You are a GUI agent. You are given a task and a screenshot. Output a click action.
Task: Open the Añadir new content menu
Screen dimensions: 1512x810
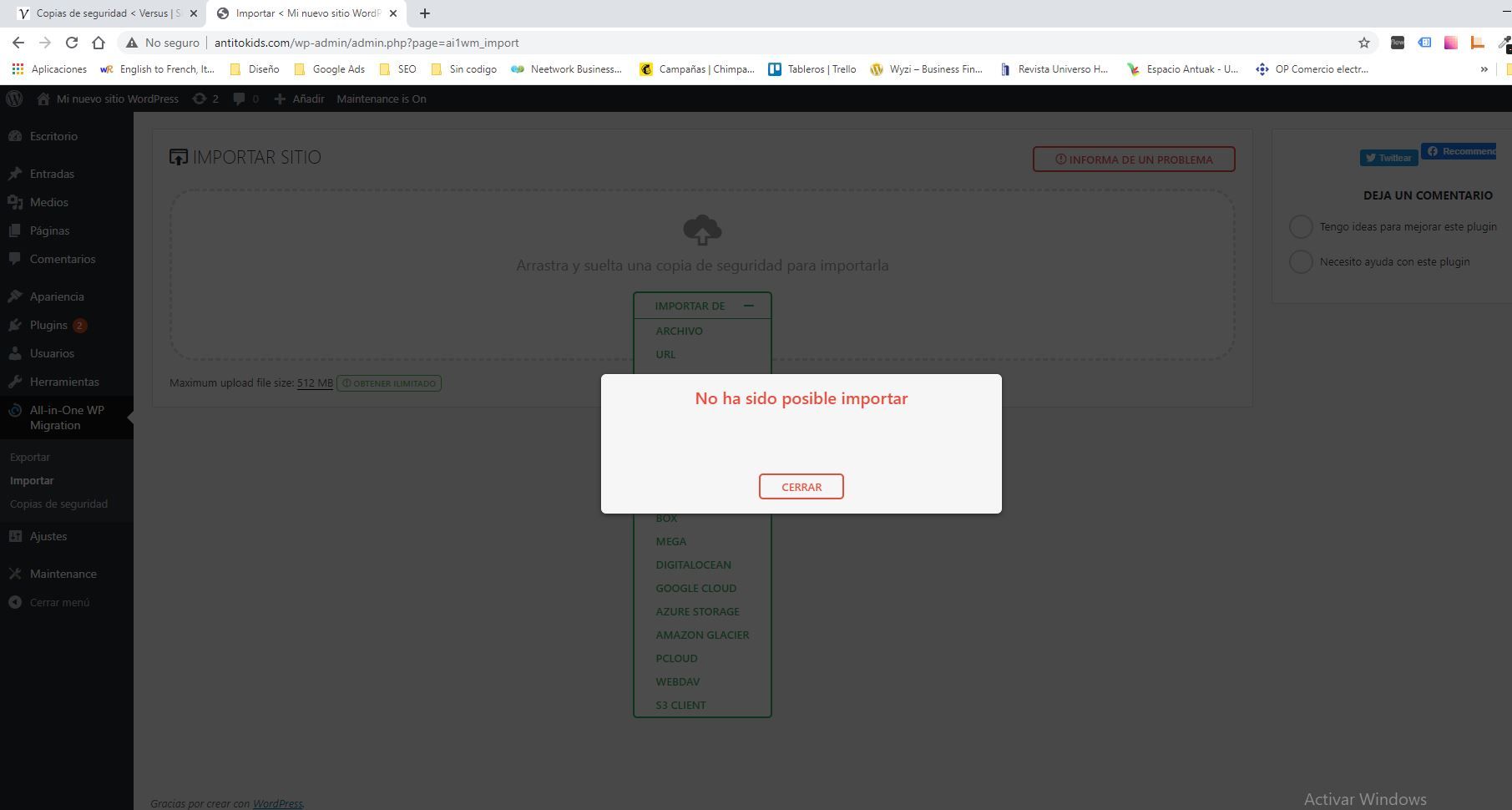tap(299, 99)
